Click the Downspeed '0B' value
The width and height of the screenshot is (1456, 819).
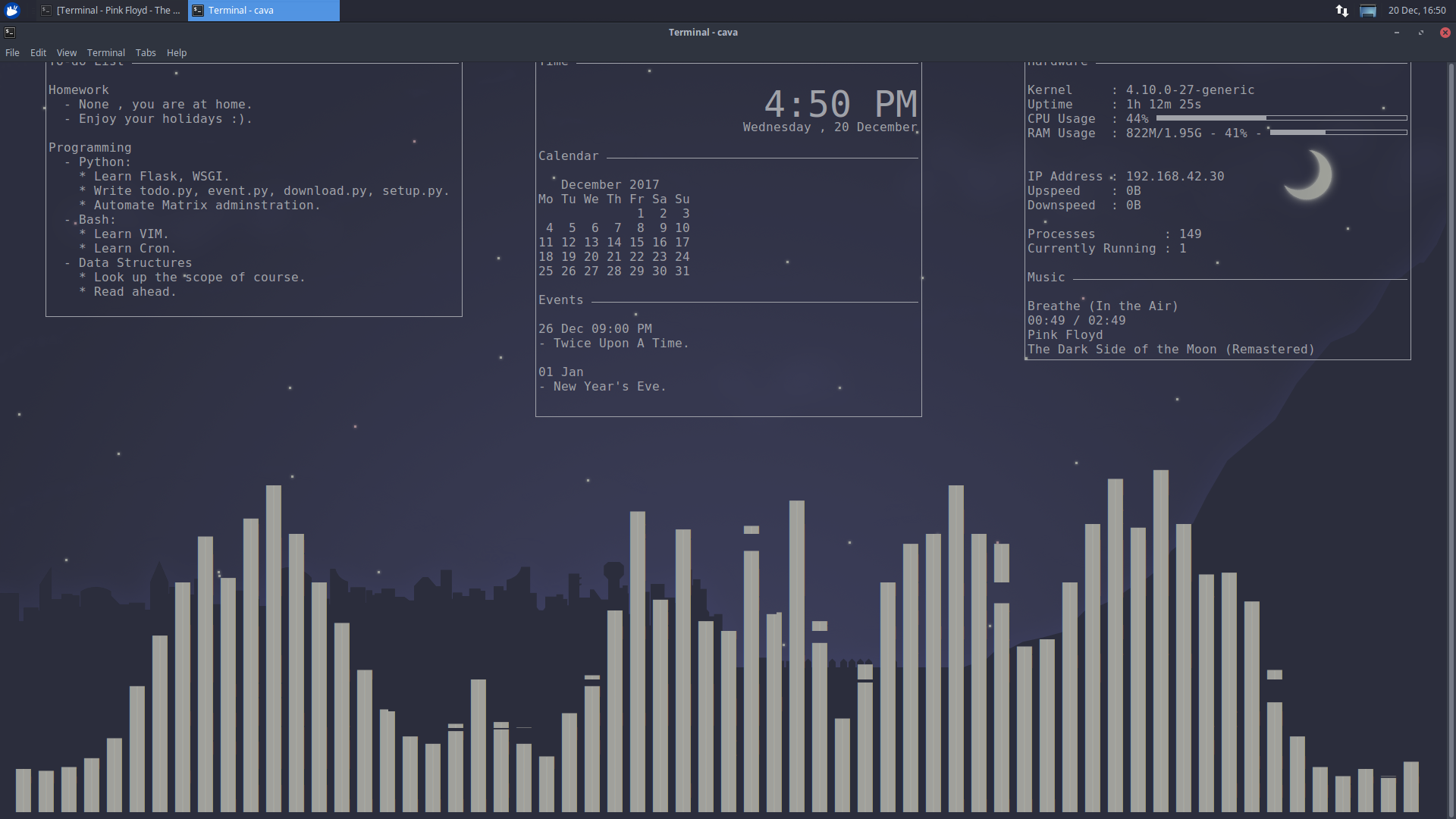1133,205
